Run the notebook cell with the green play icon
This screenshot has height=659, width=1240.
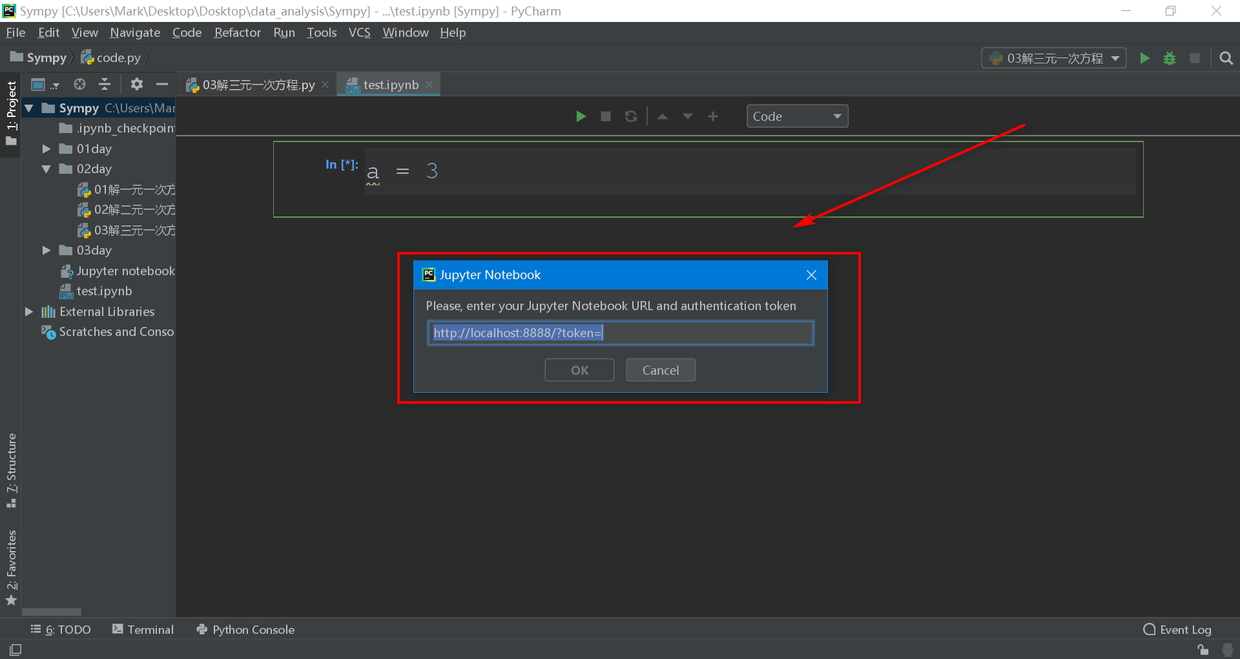[x=581, y=116]
